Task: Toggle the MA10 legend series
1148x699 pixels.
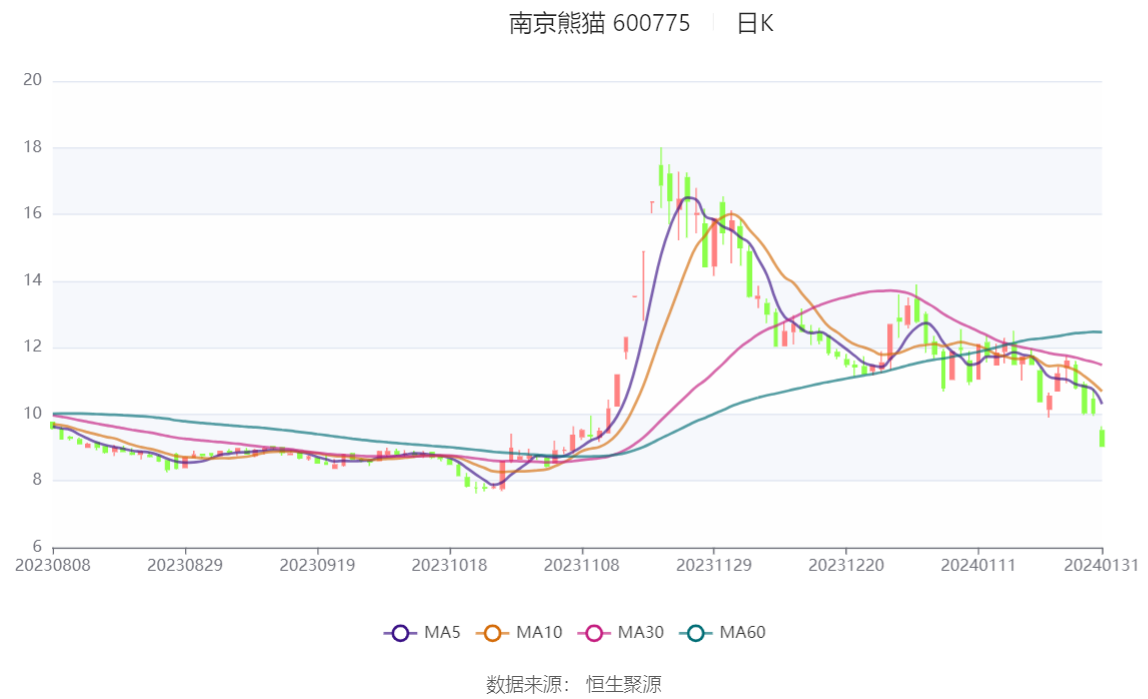Action: coord(519,632)
